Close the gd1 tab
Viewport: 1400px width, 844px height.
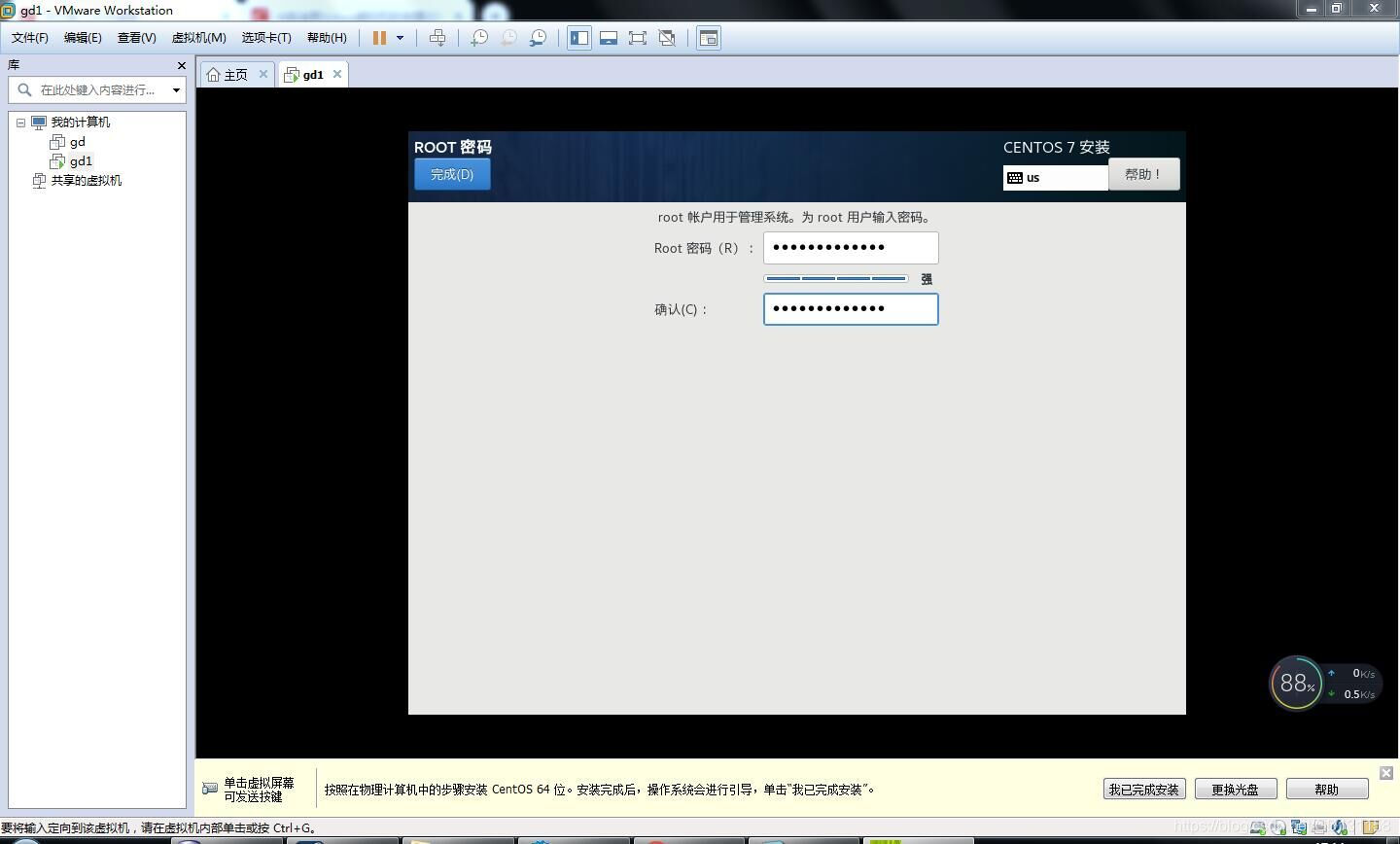pyautogui.click(x=337, y=74)
